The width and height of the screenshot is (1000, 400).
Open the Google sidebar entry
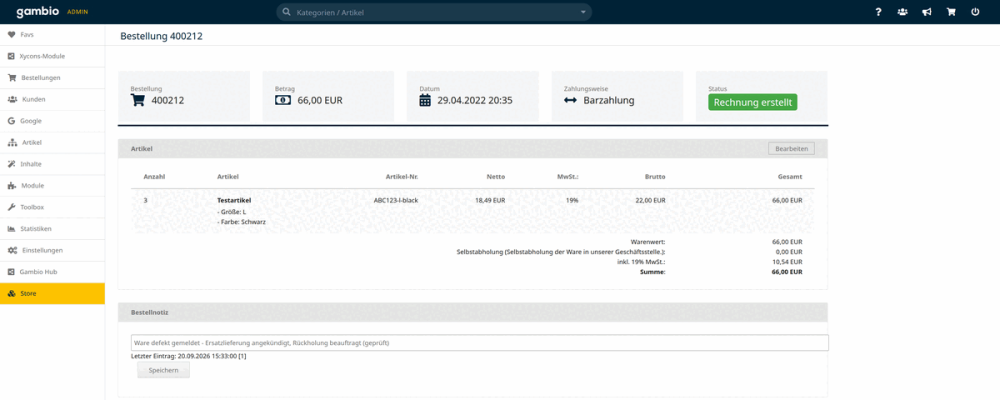(x=52, y=121)
